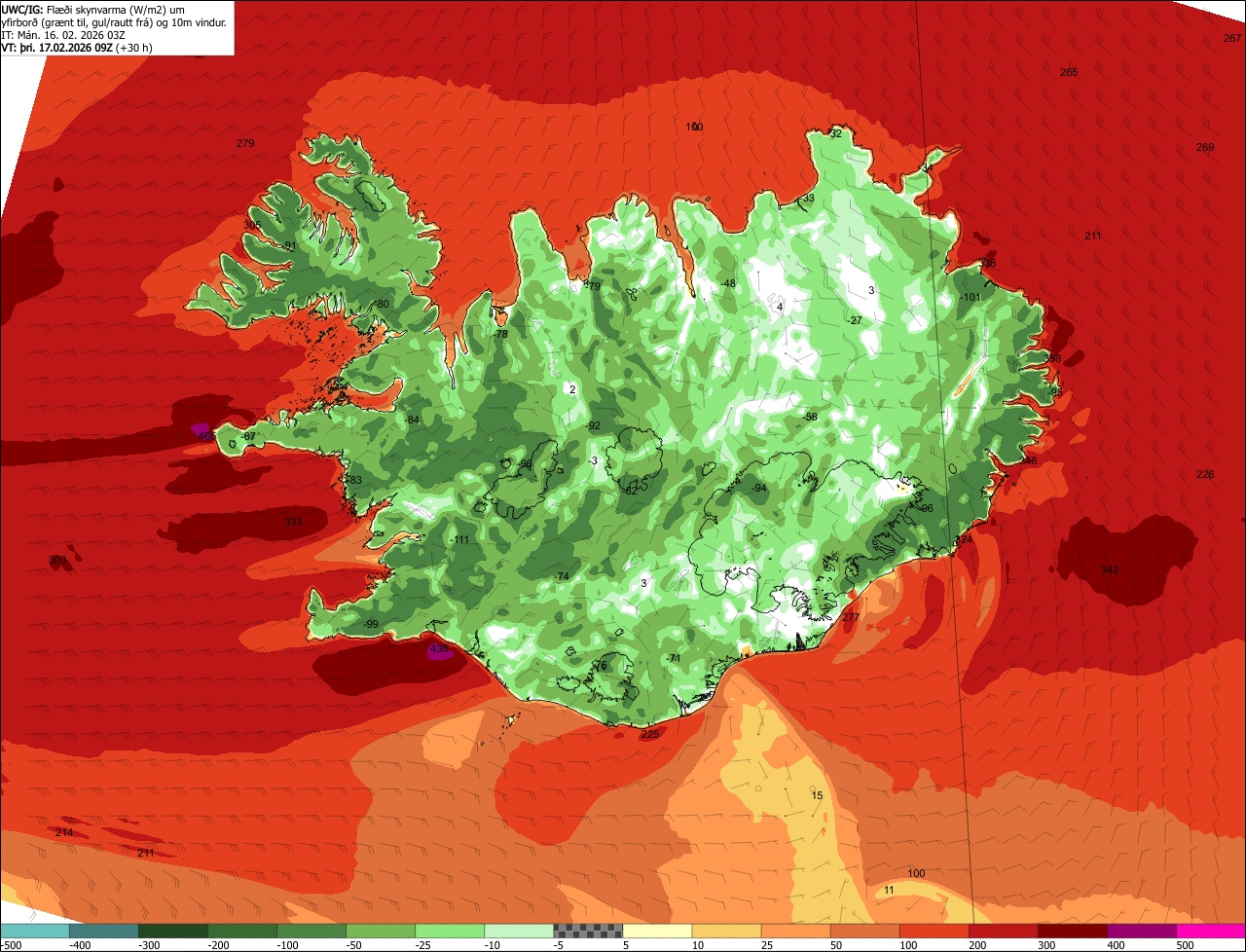Click the map value -78
Viewport: 1246px width, 952px height.
(500, 334)
